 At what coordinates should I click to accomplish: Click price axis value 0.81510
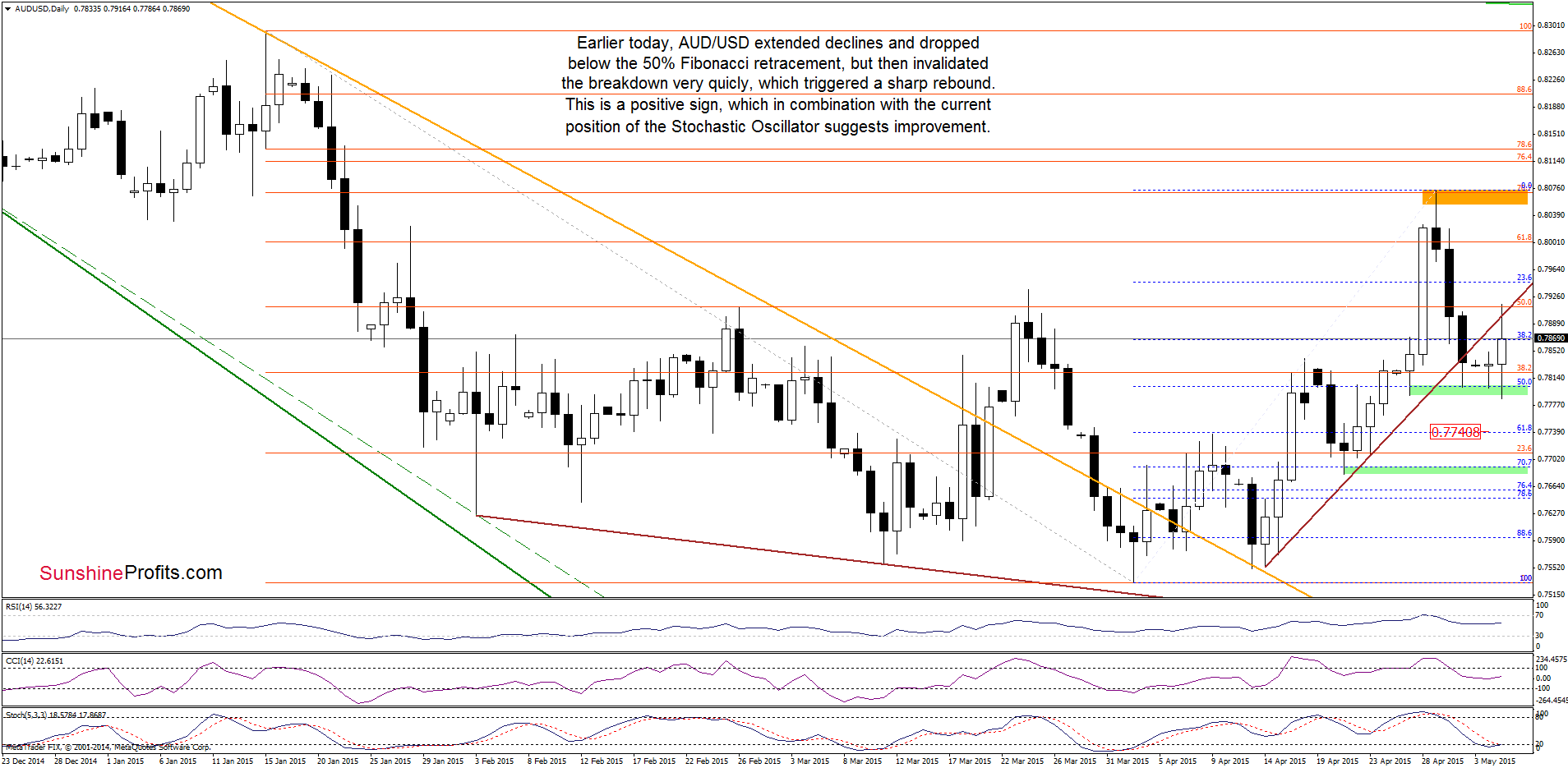click(x=1551, y=134)
